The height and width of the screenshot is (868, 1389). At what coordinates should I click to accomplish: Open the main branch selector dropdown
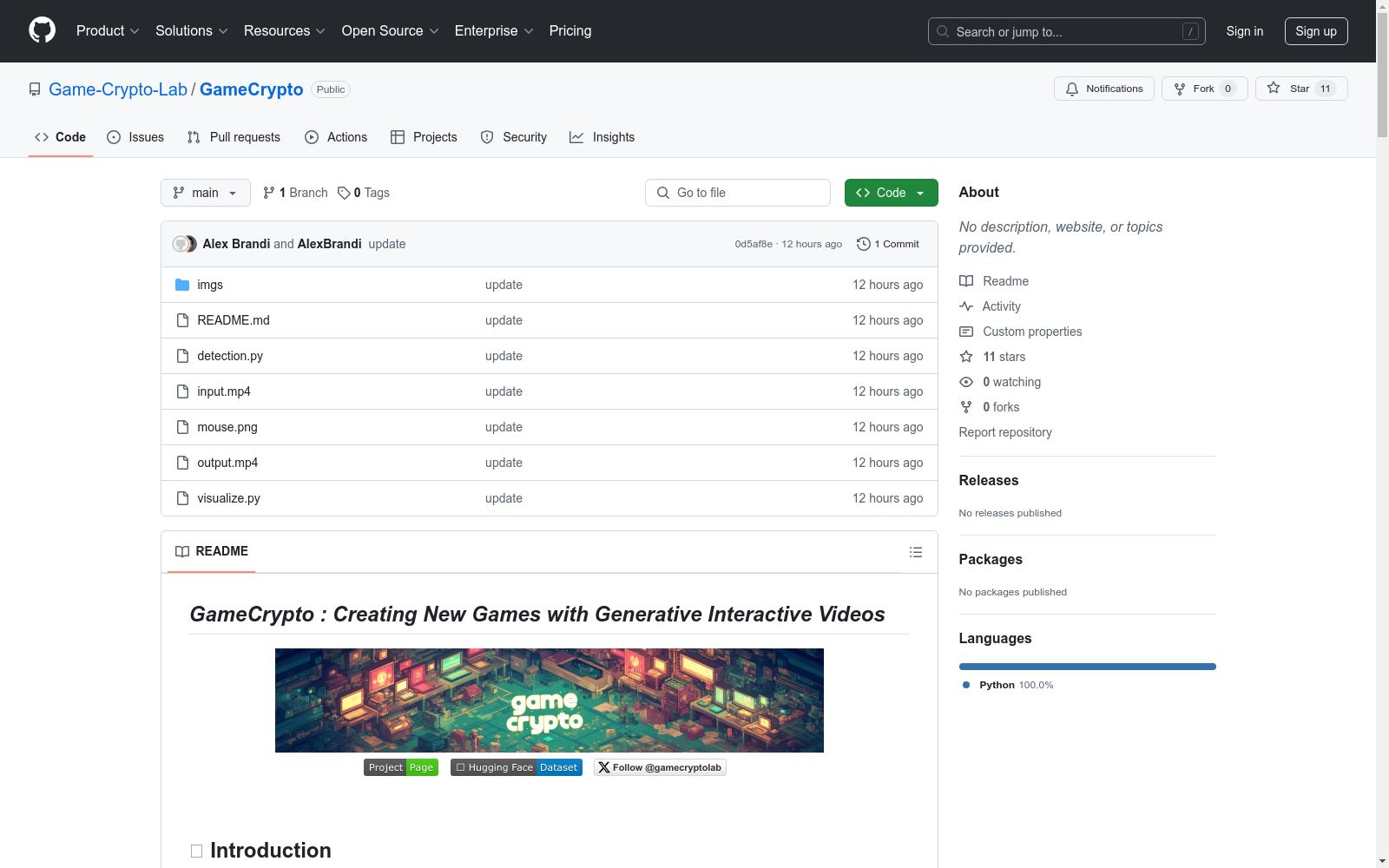(x=206, y=193)
